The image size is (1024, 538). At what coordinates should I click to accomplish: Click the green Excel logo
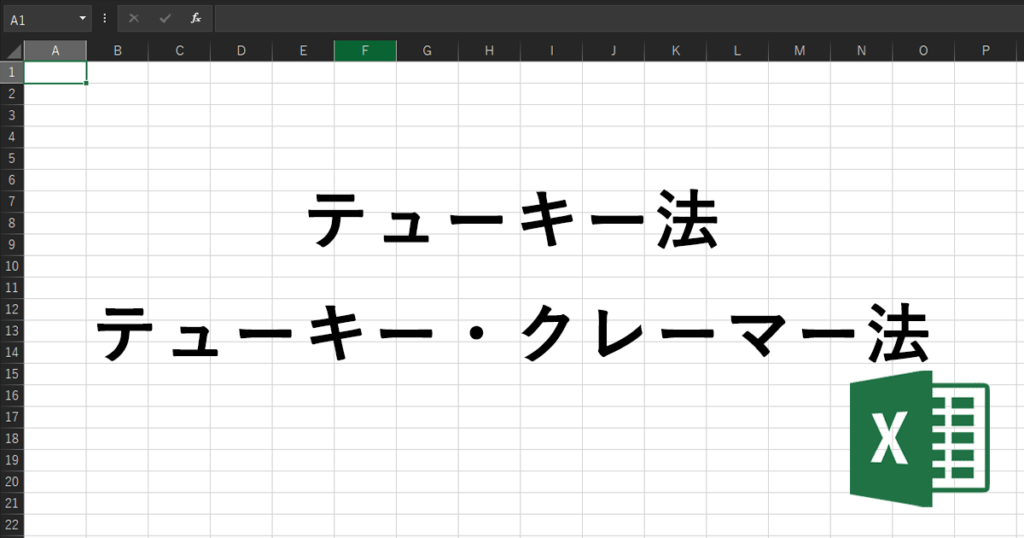[x=918, y=438]
